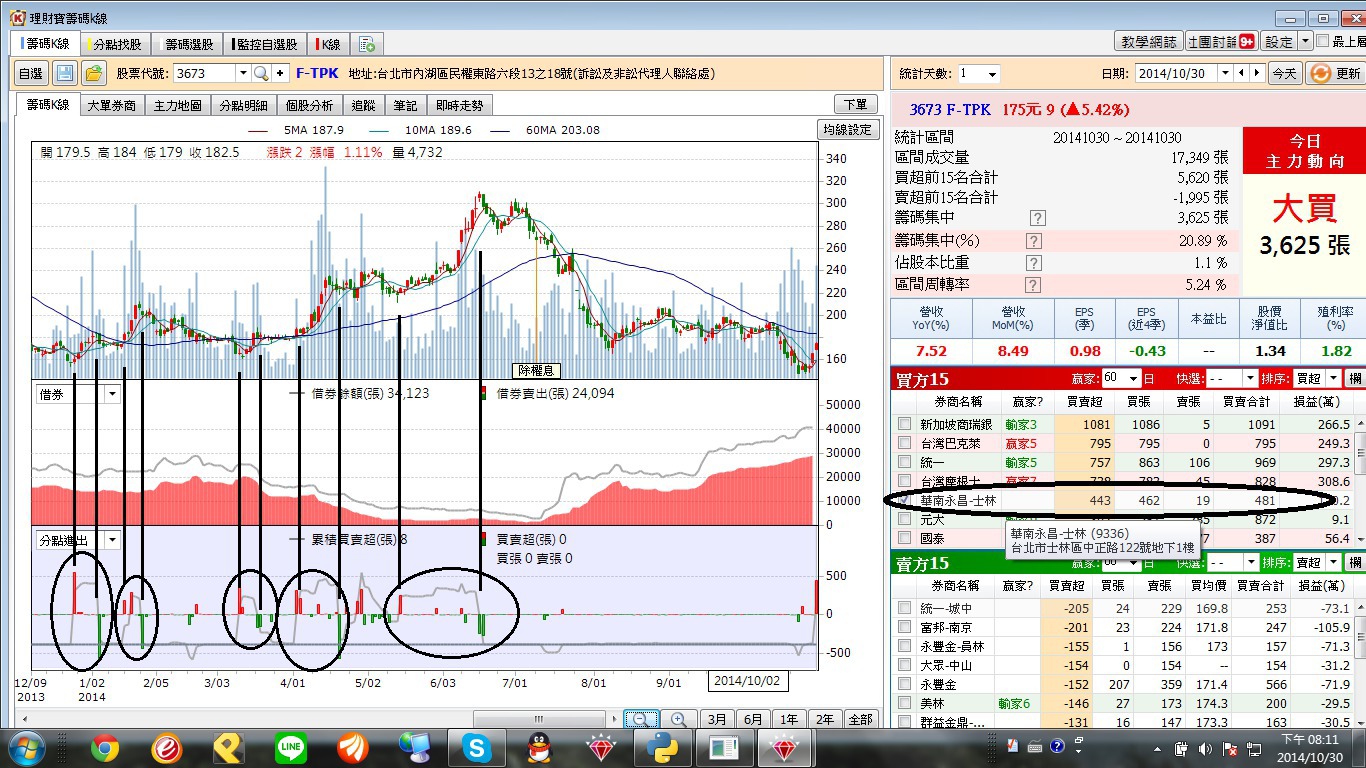Click chart scrollbar right arrow
Viewport: 1366px width, 768px height.
[x=613, y=719]
